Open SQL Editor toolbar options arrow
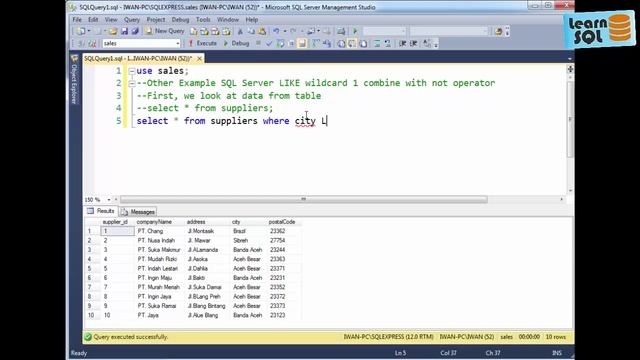This screenshot has width=640, height=360. click(x=436, y=44)
